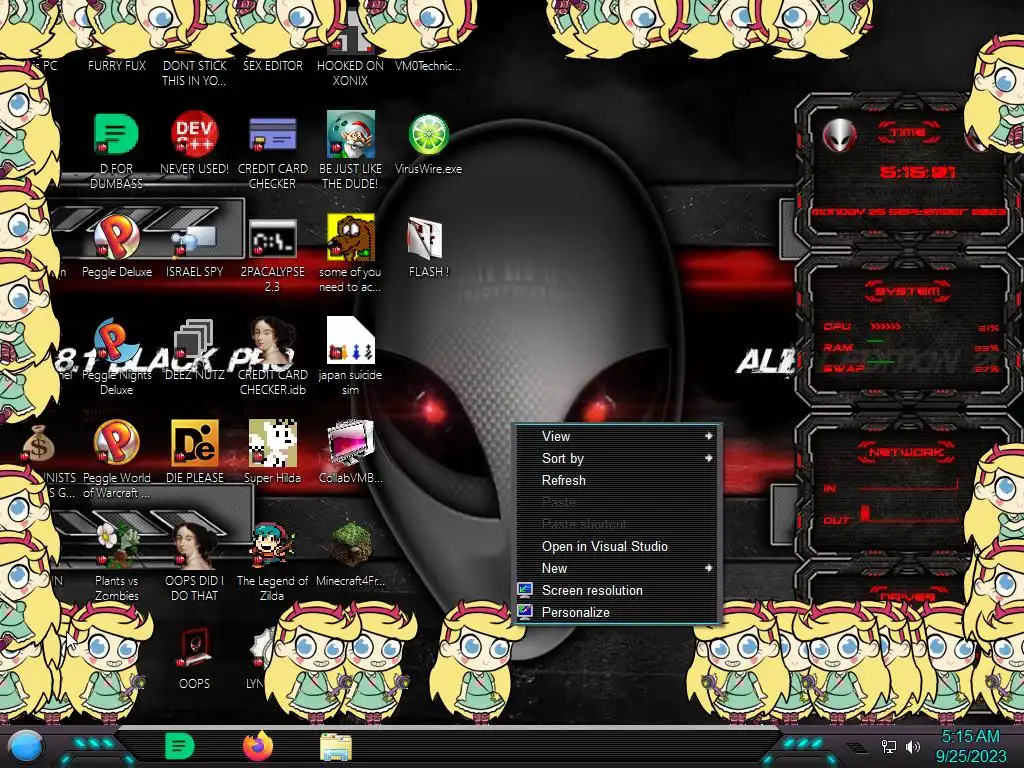Screen dimensions: 1024x768
Task: Click the SEX EDITOR icon label
Action: 273,66
